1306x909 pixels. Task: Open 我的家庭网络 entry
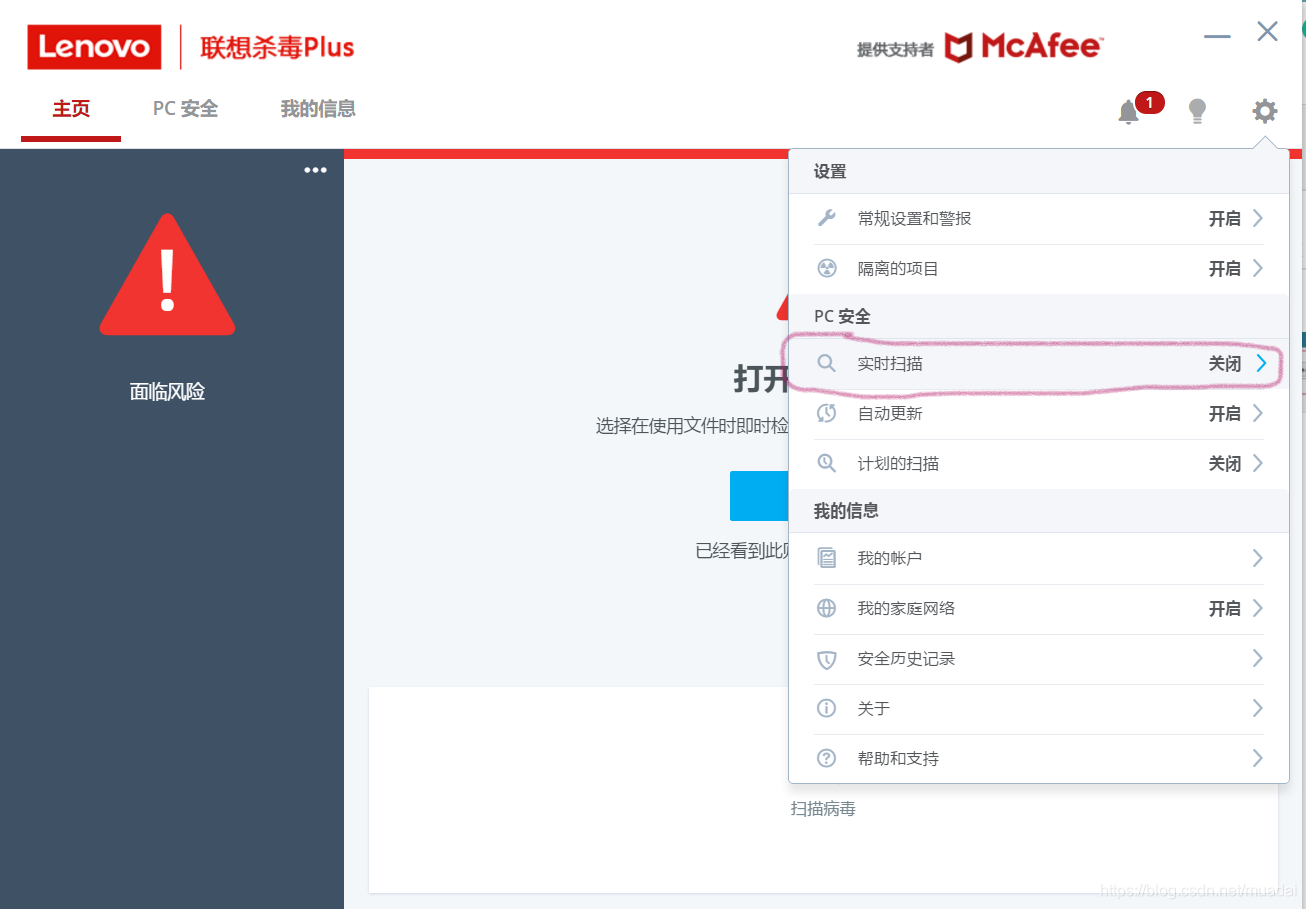[1038, 609]
